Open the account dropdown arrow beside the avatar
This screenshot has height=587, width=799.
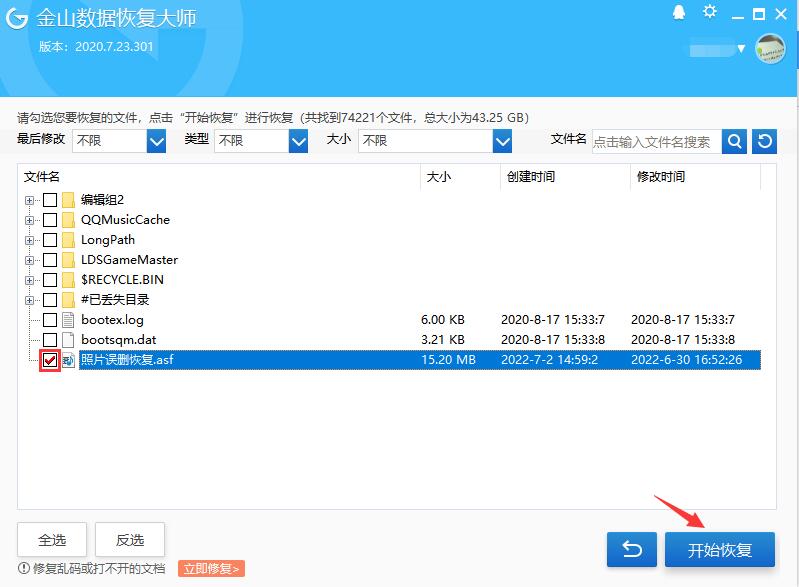pos(741,49)
